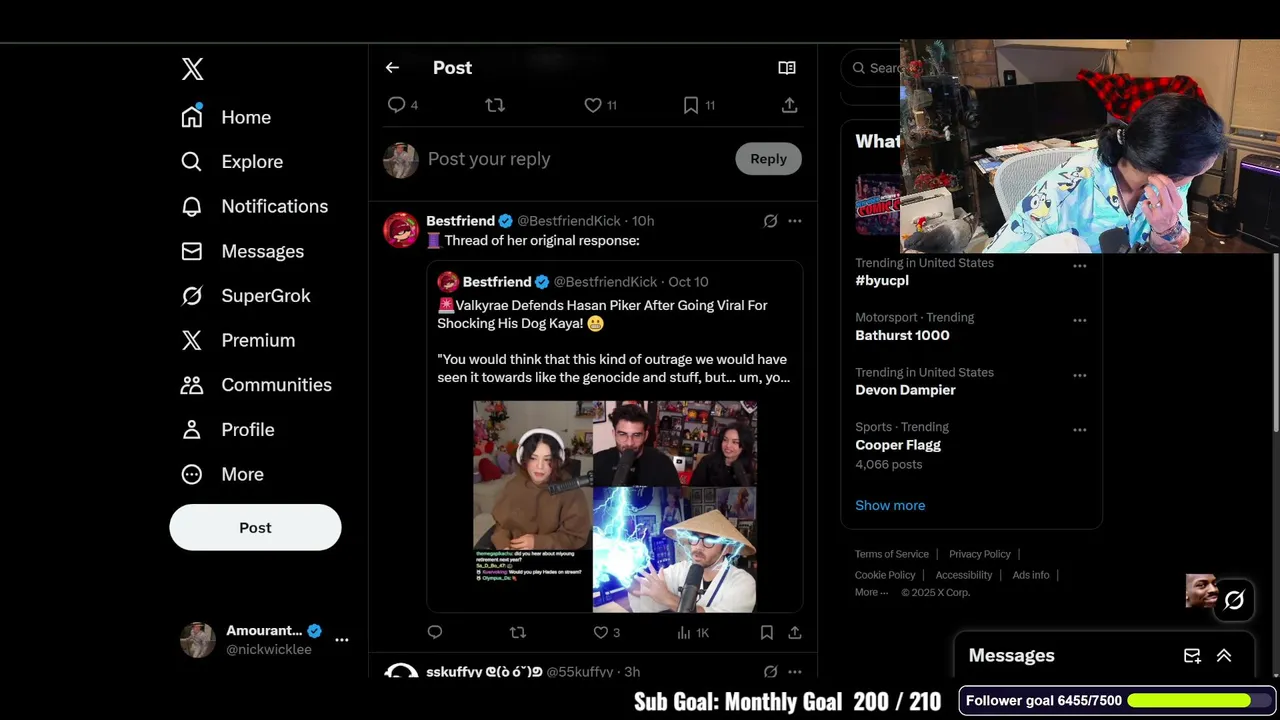Open the Bathurst 1000 trend
This screenshot has width=1280, height=720.
coord(902,336)
